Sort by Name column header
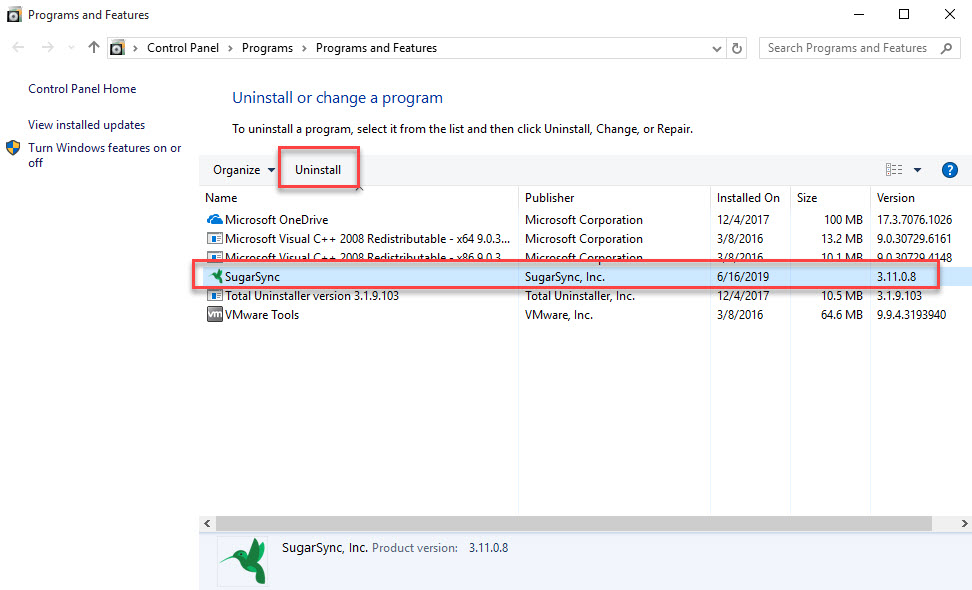The height and width of the screenshot is (590, 972). (x=221, y=198)
